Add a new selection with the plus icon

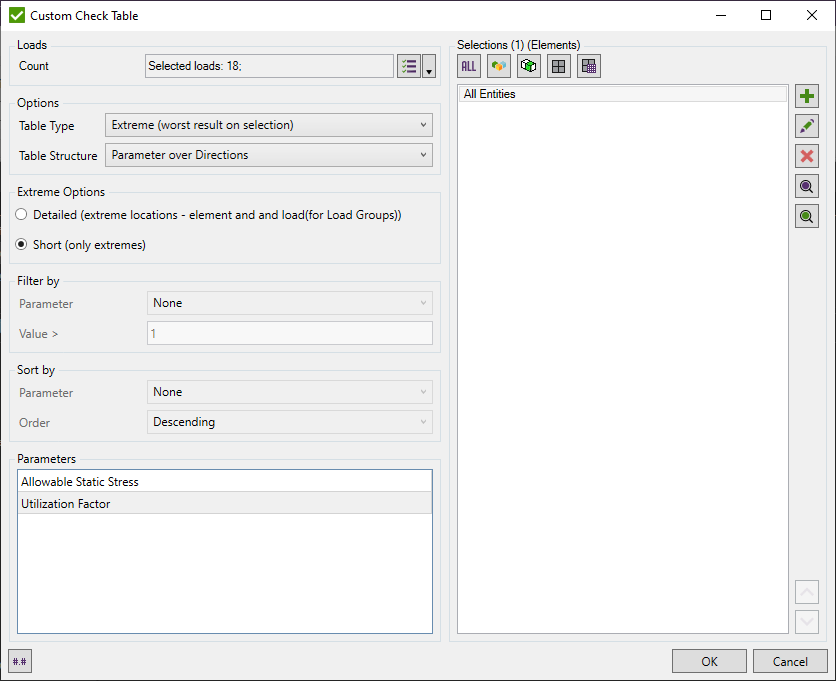(x=807, y=96)
